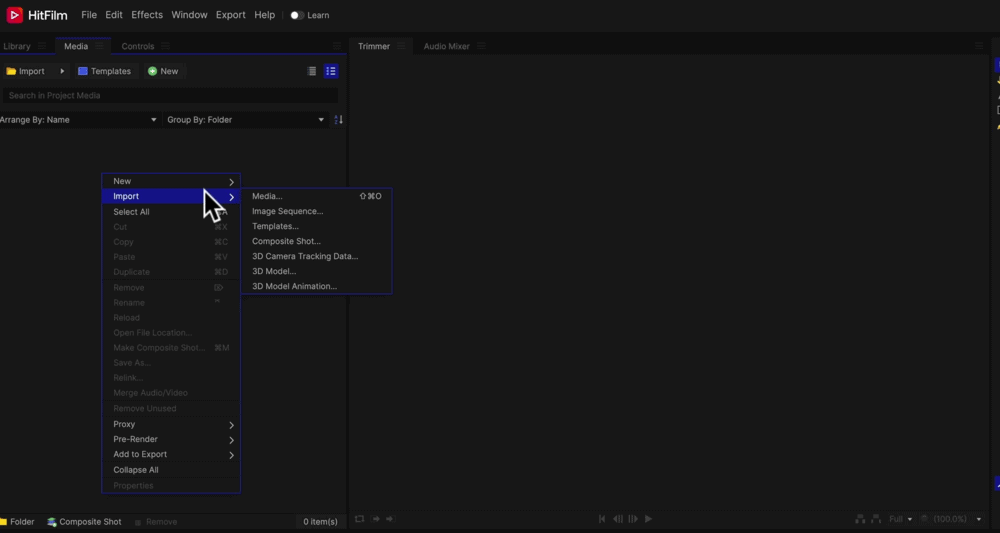Open the Arrange By: Name dropdown

tap(79, 120)
